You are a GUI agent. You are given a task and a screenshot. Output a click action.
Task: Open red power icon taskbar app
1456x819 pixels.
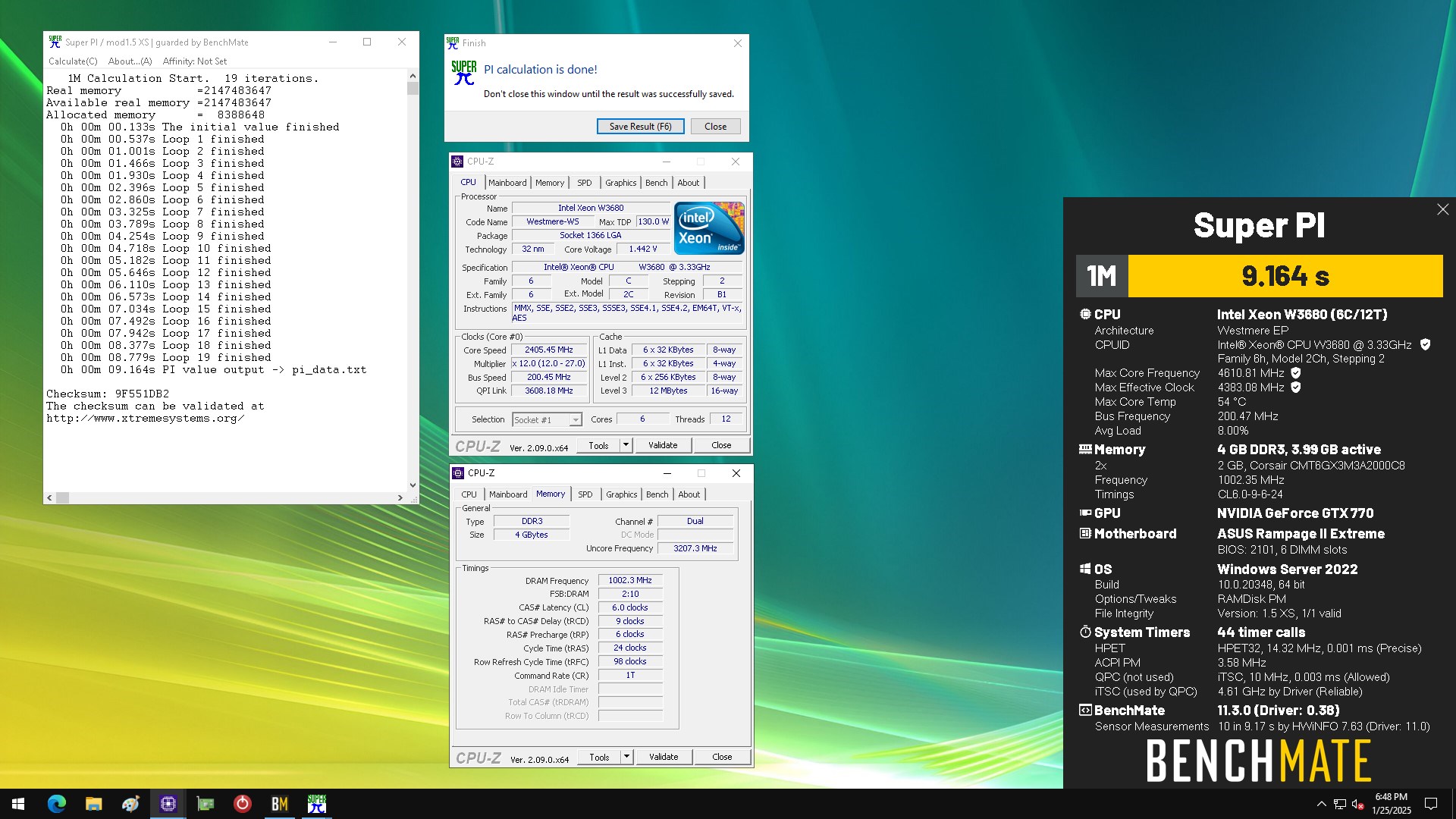click(242, 804)
